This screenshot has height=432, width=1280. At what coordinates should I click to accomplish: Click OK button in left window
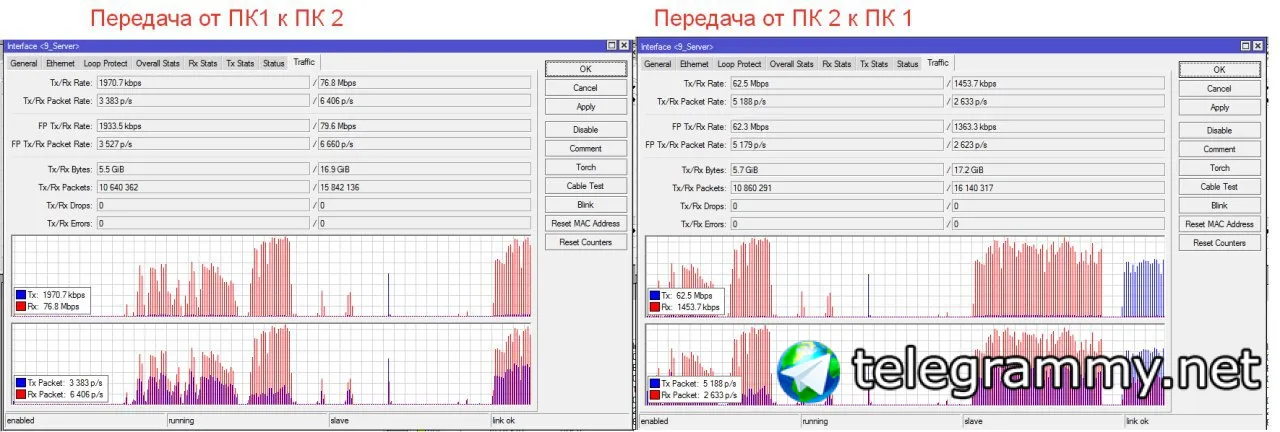(586, 68)
